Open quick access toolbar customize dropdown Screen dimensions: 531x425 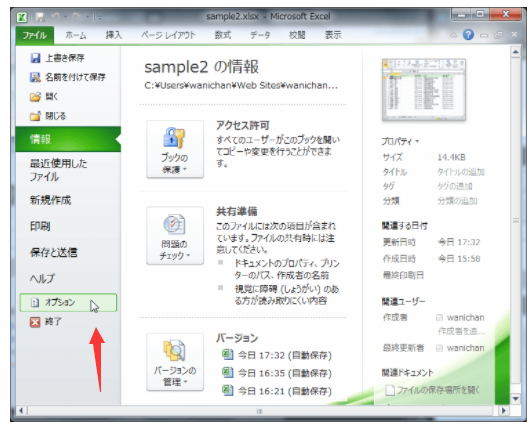(99, 17)
